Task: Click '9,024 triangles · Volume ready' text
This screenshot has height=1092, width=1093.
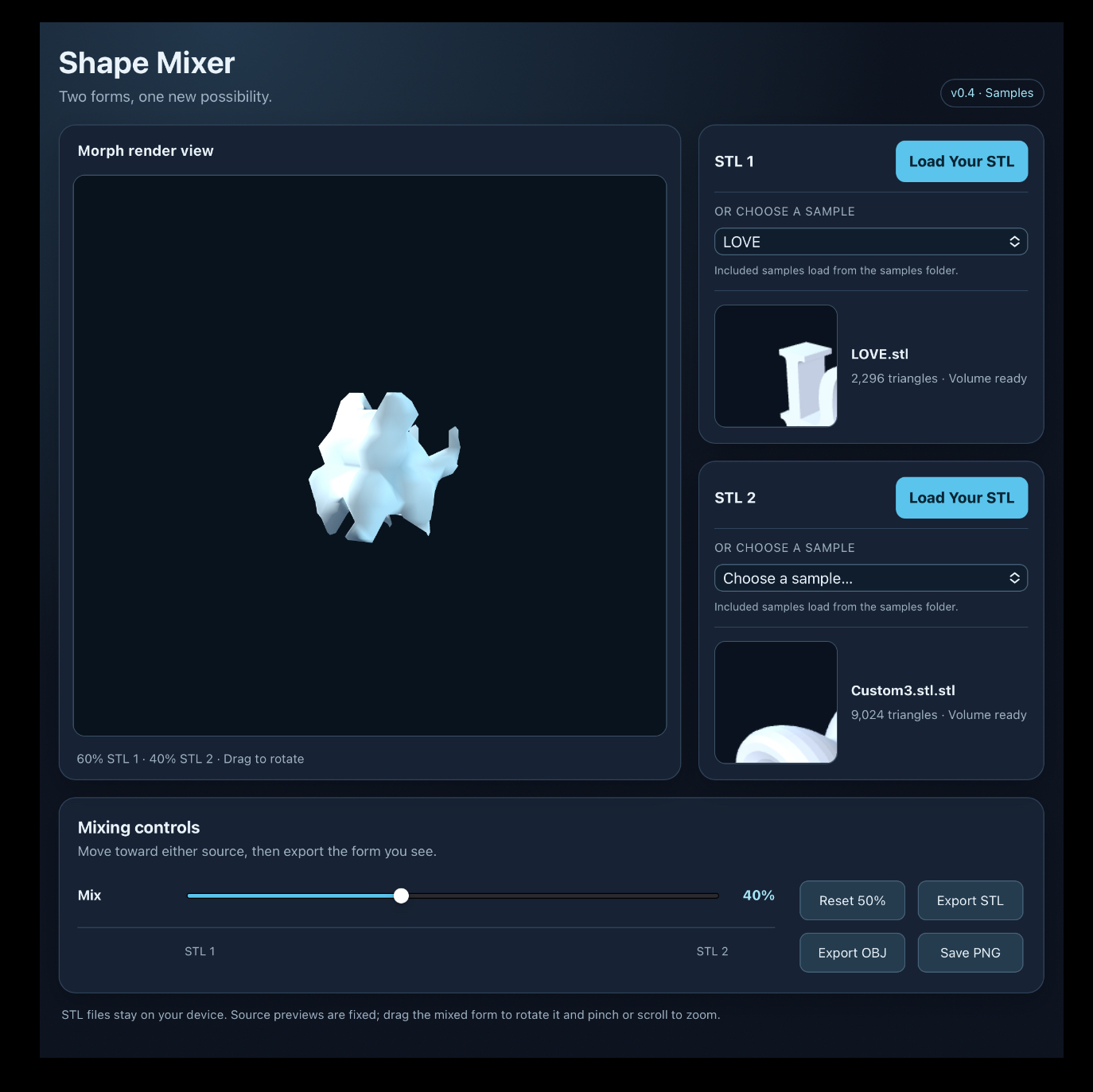Action: pos(939,715)
